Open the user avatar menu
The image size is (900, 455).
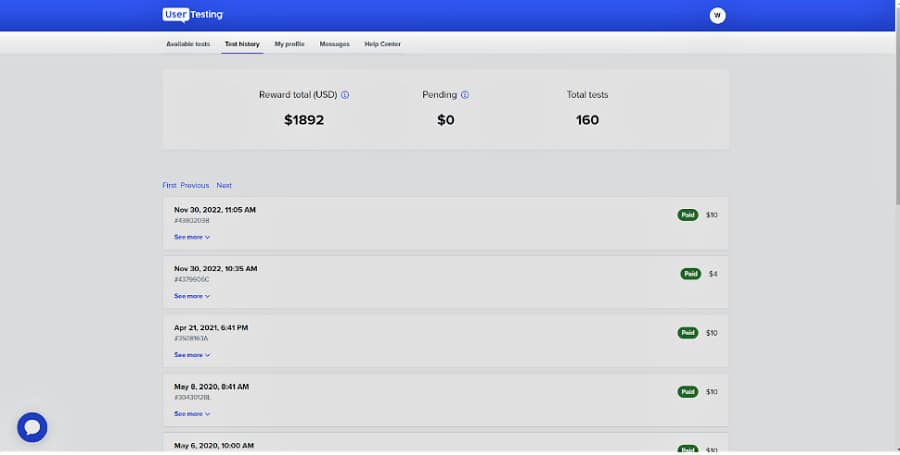point(717,15)
